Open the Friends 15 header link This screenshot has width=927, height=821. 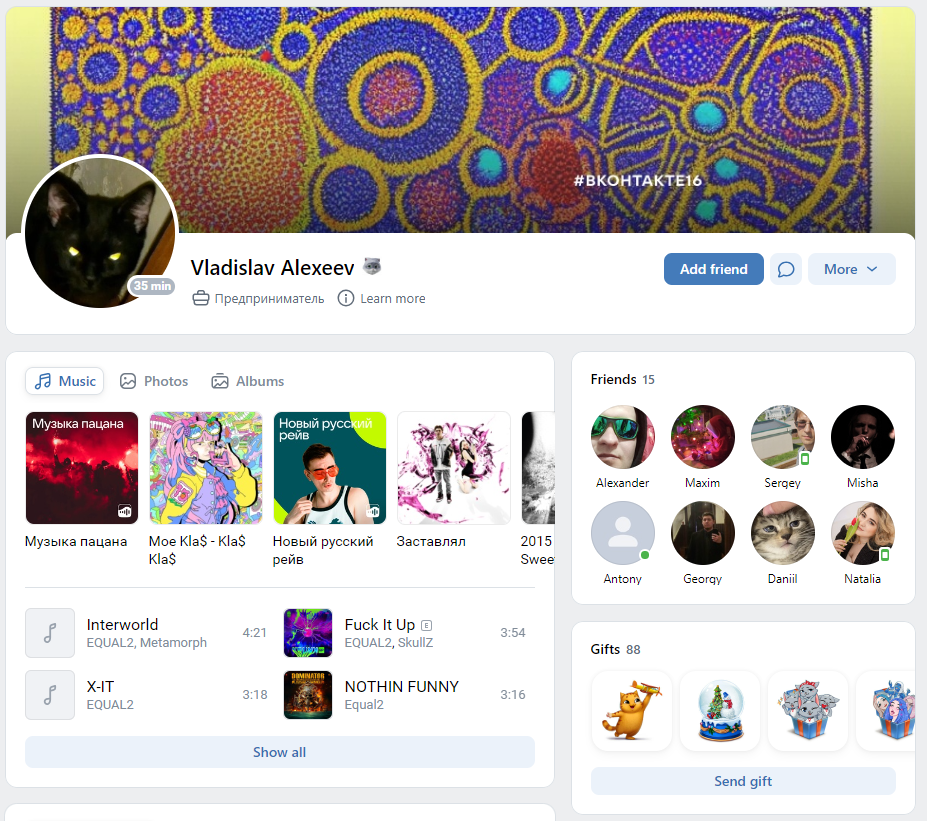(x=623, y=379)
